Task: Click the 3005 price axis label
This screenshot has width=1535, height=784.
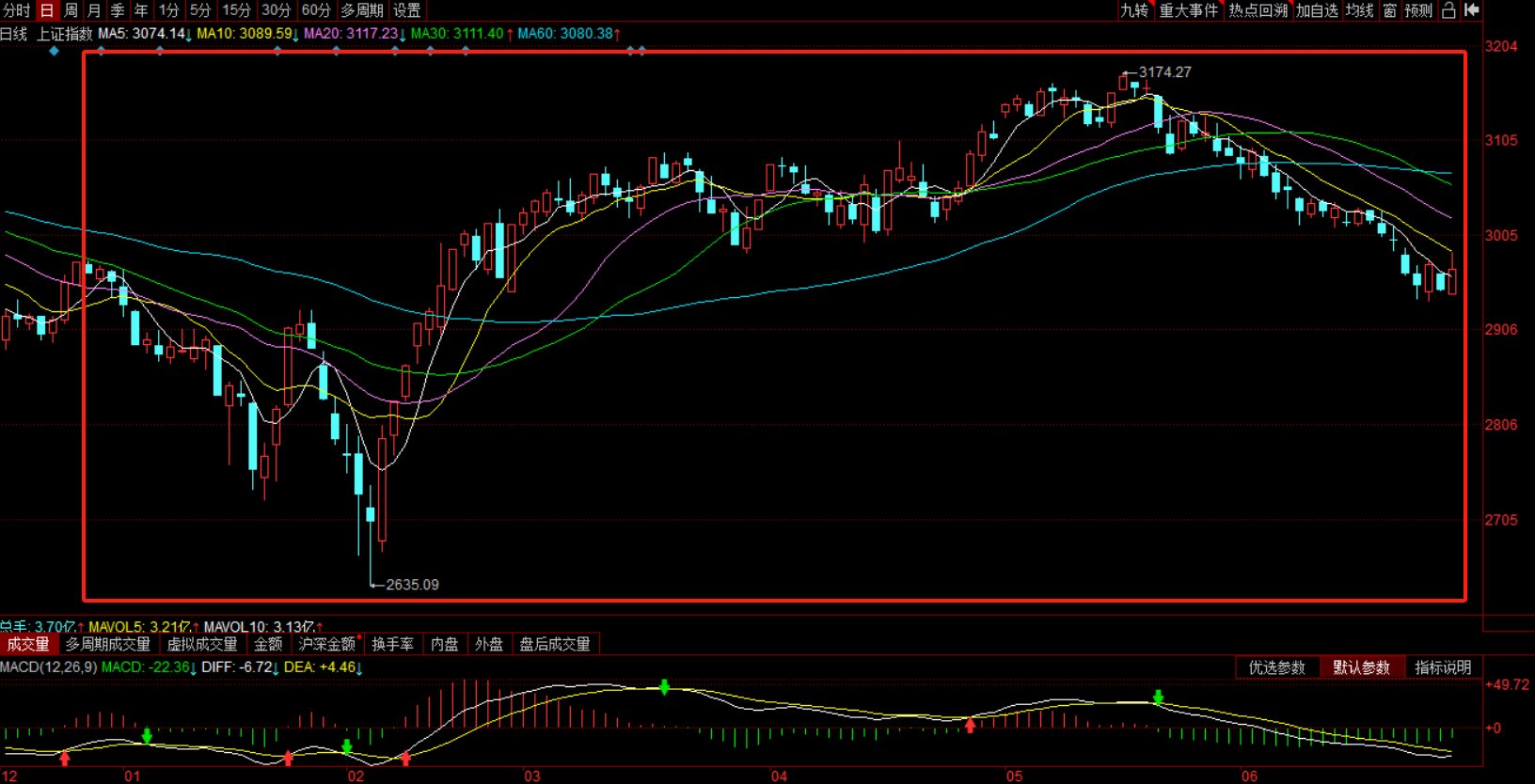Action: point(1501,235)
